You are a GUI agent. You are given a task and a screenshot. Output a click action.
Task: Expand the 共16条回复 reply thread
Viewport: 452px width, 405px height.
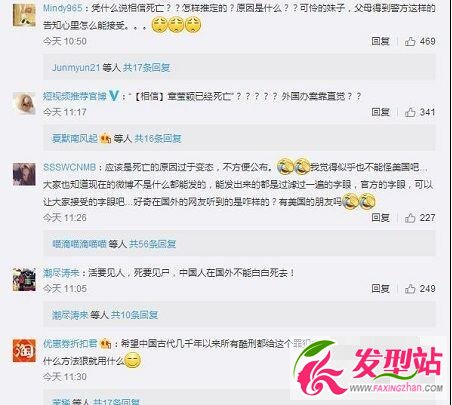coord(158,138)
